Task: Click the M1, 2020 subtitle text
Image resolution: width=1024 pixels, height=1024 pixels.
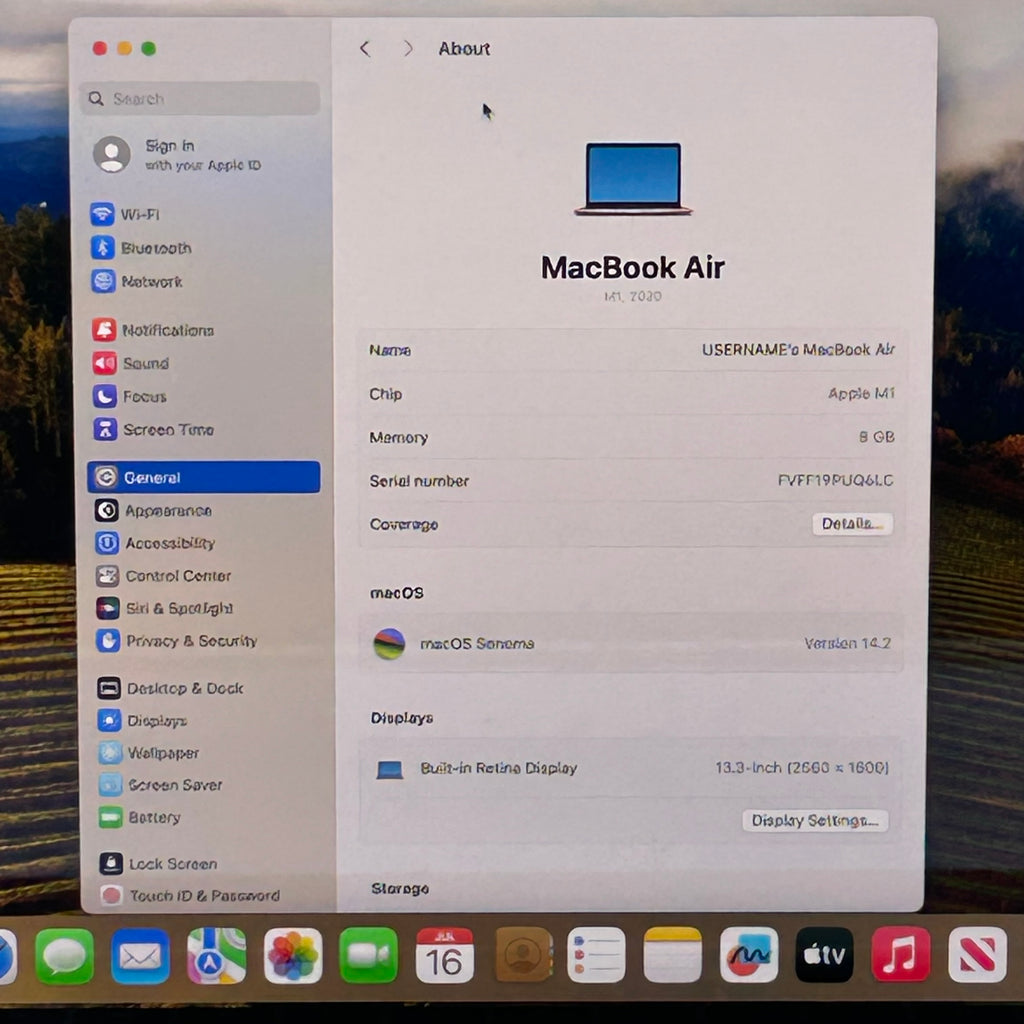Action: click(x=633, y=296)
